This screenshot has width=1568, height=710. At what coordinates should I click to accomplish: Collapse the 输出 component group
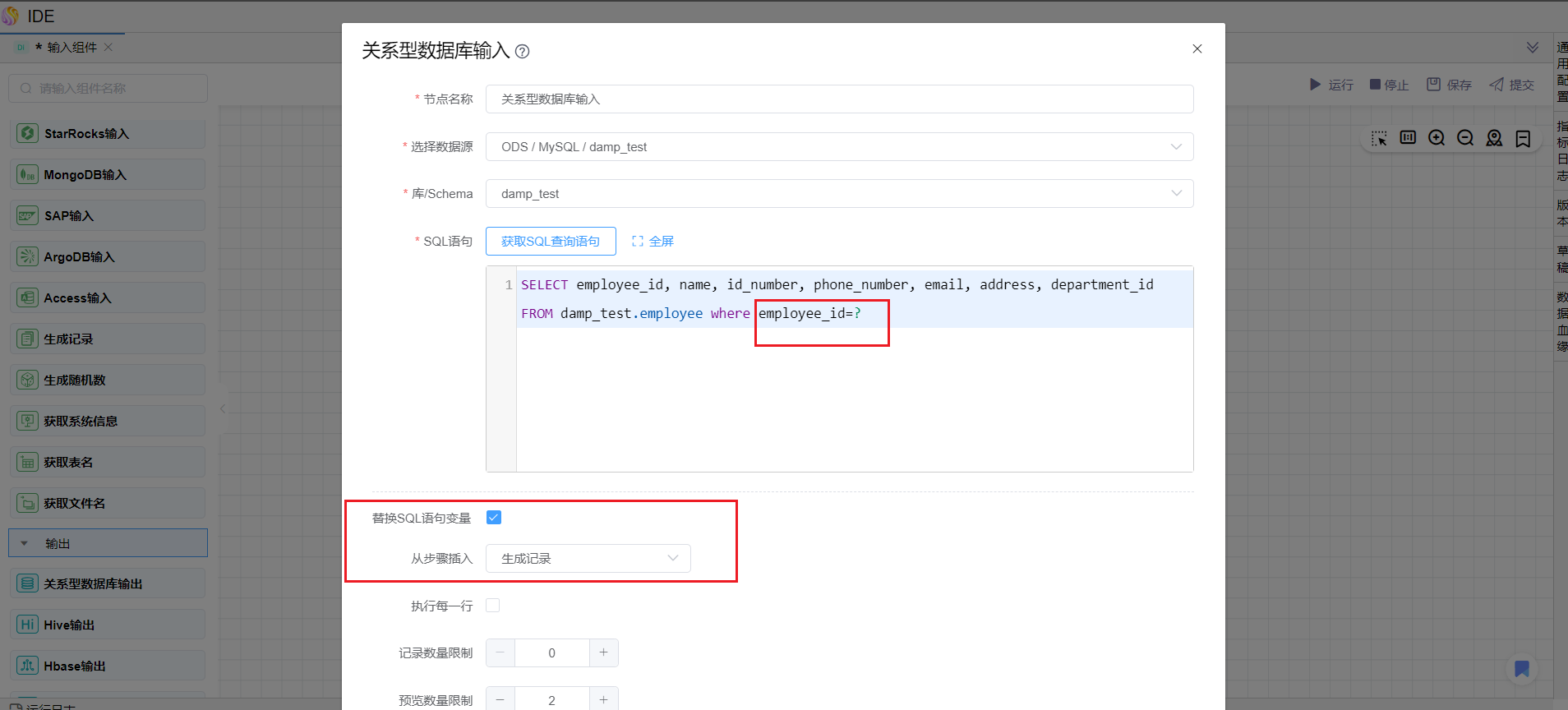[x=25, y=543]
